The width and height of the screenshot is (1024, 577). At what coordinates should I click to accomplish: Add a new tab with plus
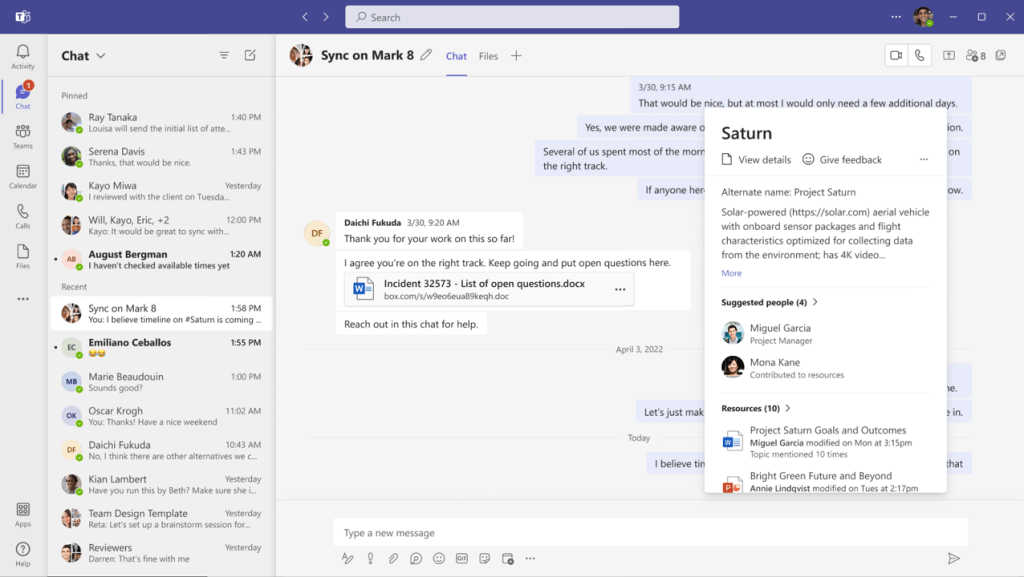516,56
